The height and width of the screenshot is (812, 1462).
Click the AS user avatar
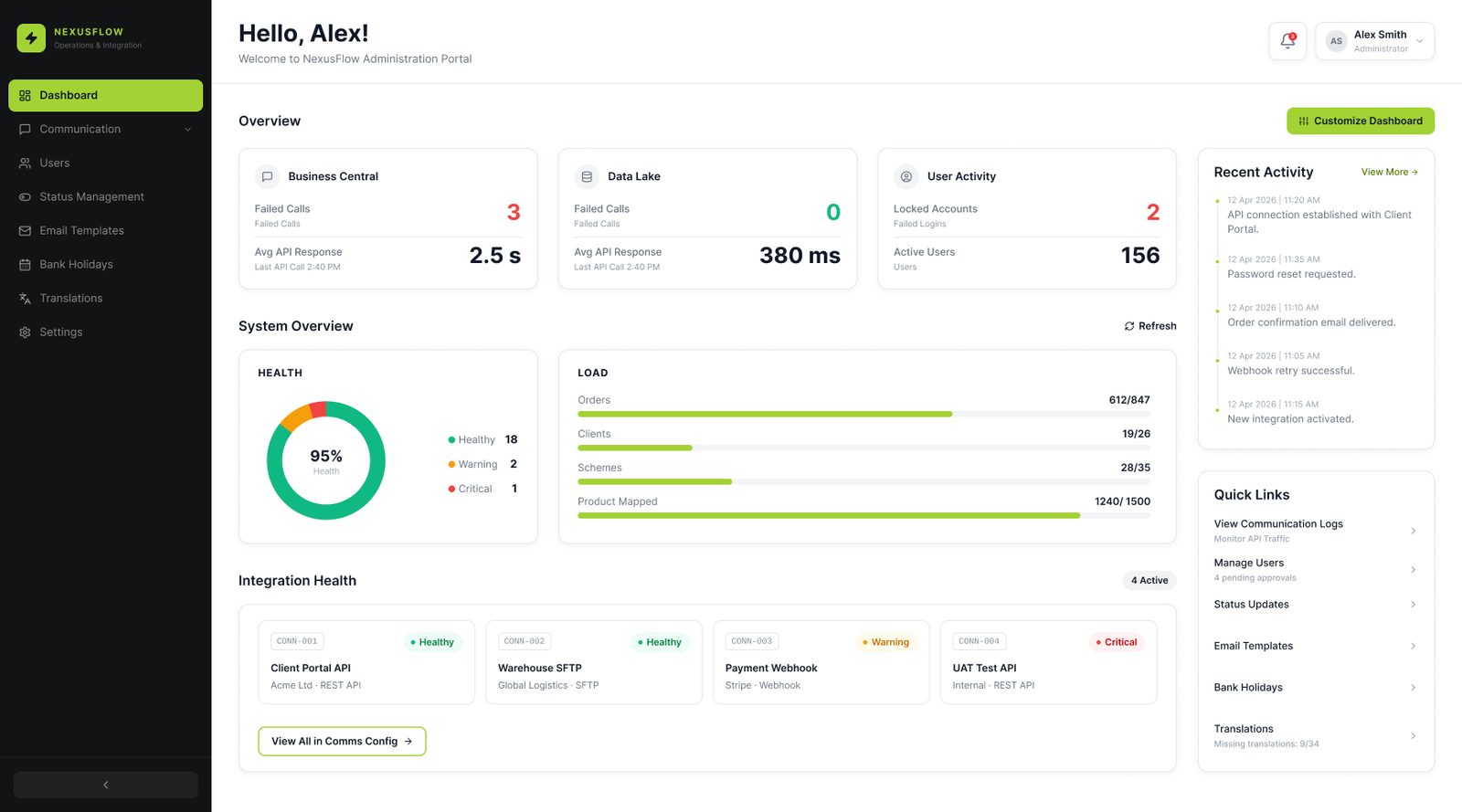click(x=1336, y=41)
